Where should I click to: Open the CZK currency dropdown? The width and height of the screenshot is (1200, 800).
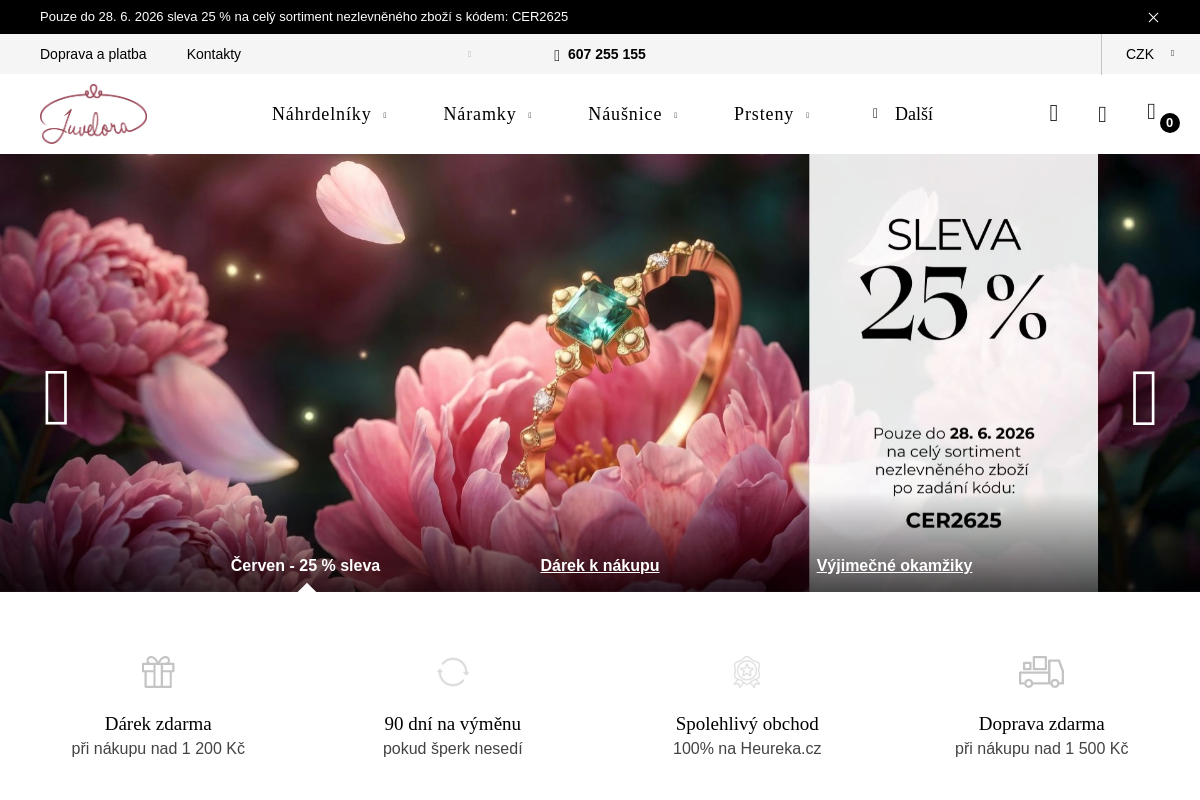tap(1150, 54)
